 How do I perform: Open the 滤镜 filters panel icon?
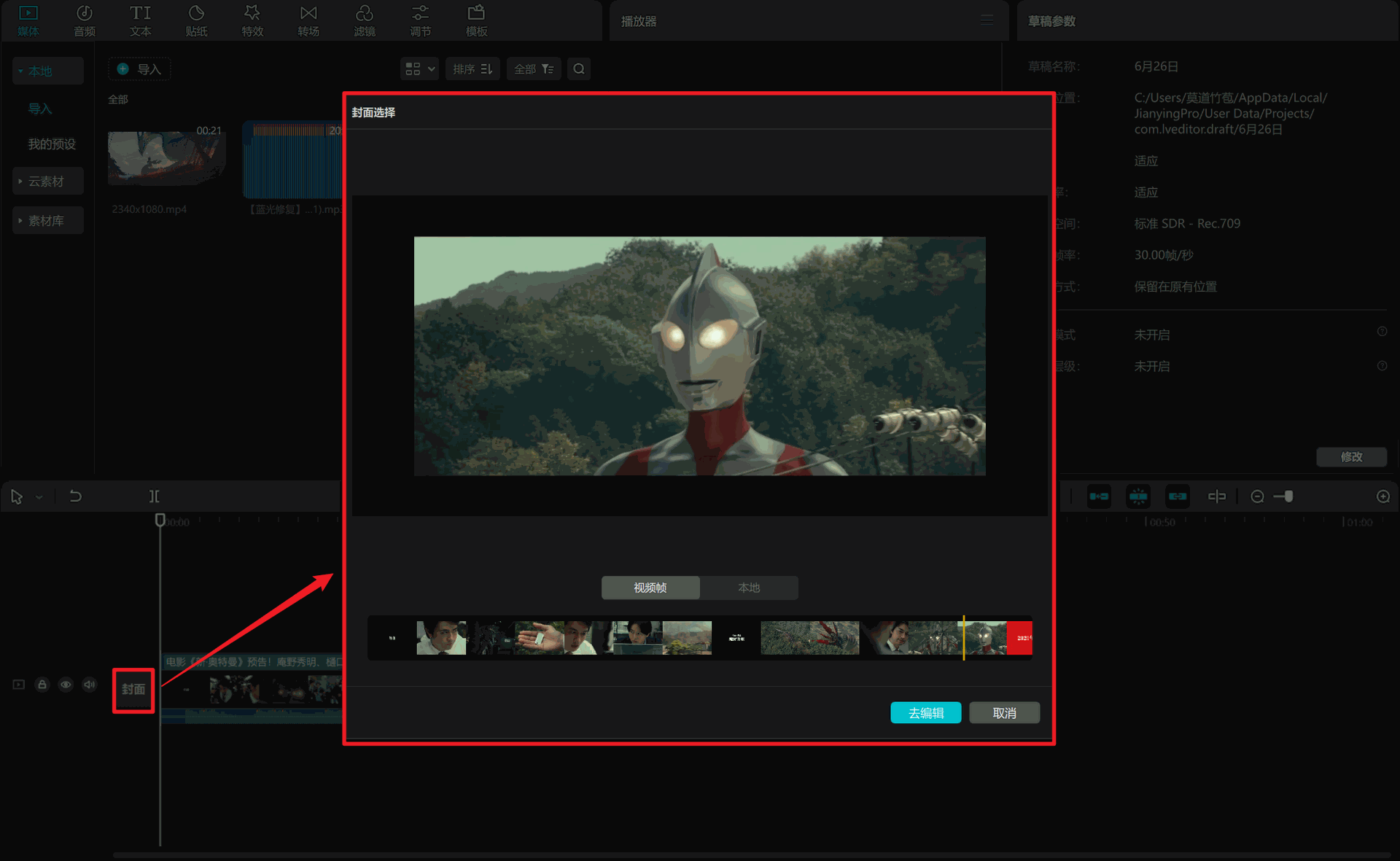(x=365, y=20)
